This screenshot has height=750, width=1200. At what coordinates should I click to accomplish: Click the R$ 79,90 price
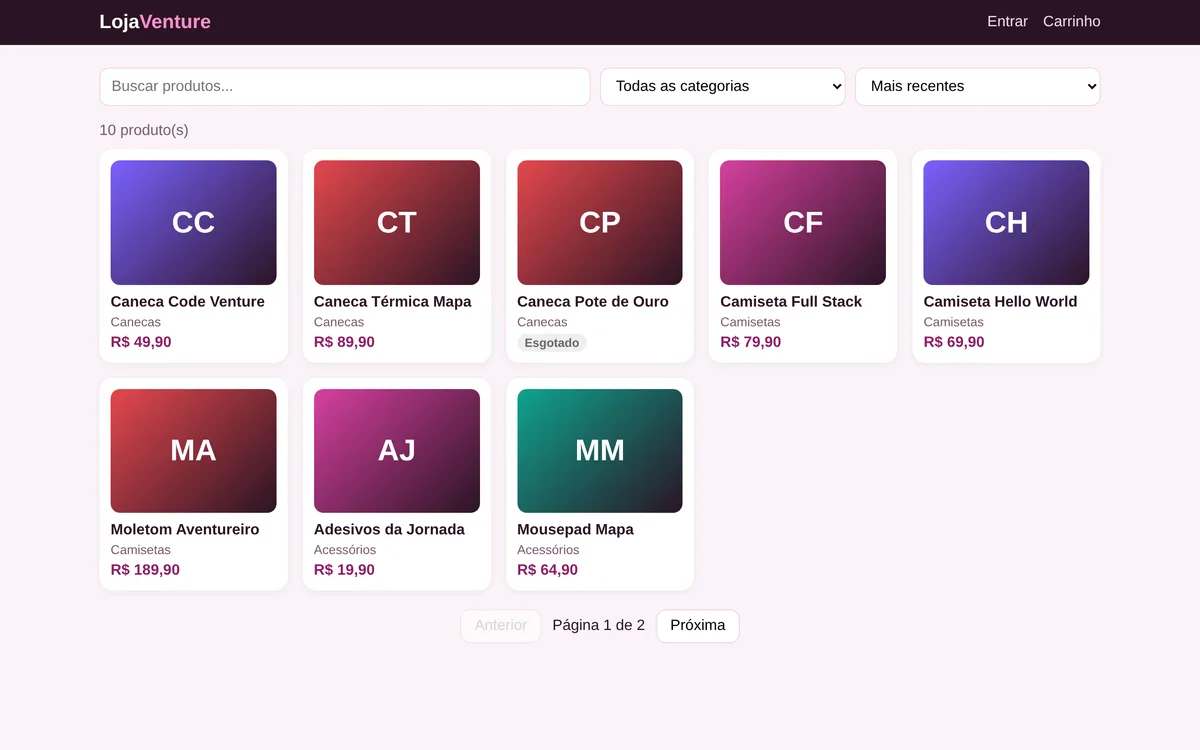click(751, 342)
